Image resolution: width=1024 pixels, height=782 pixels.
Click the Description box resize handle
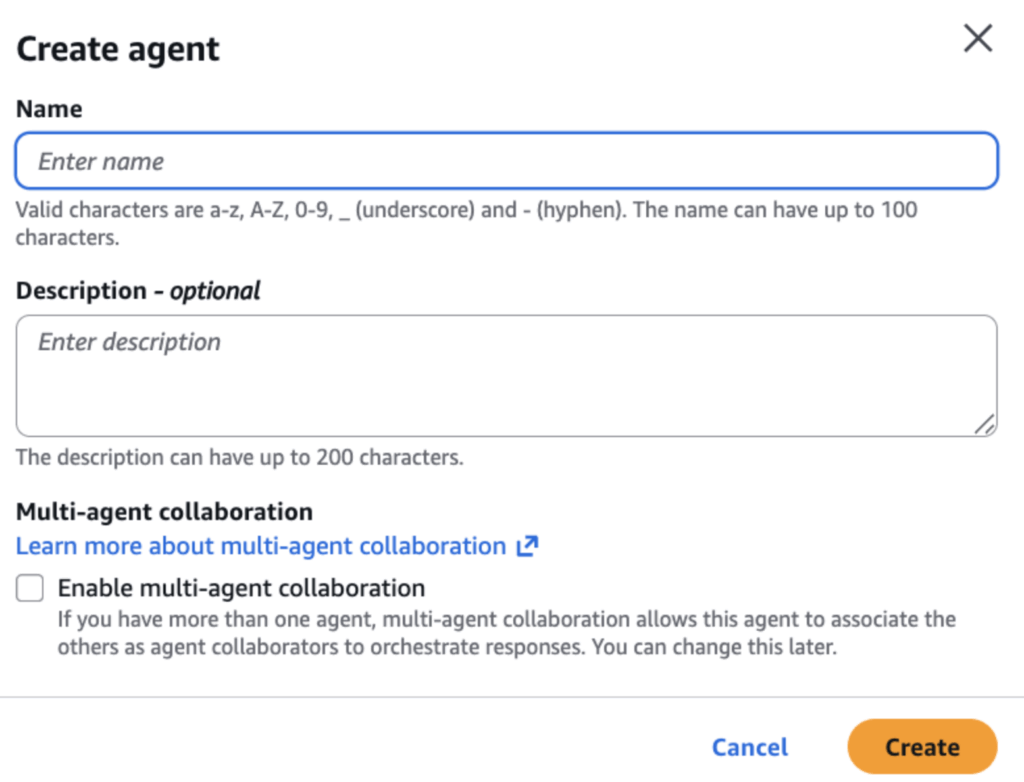[985, 425]
